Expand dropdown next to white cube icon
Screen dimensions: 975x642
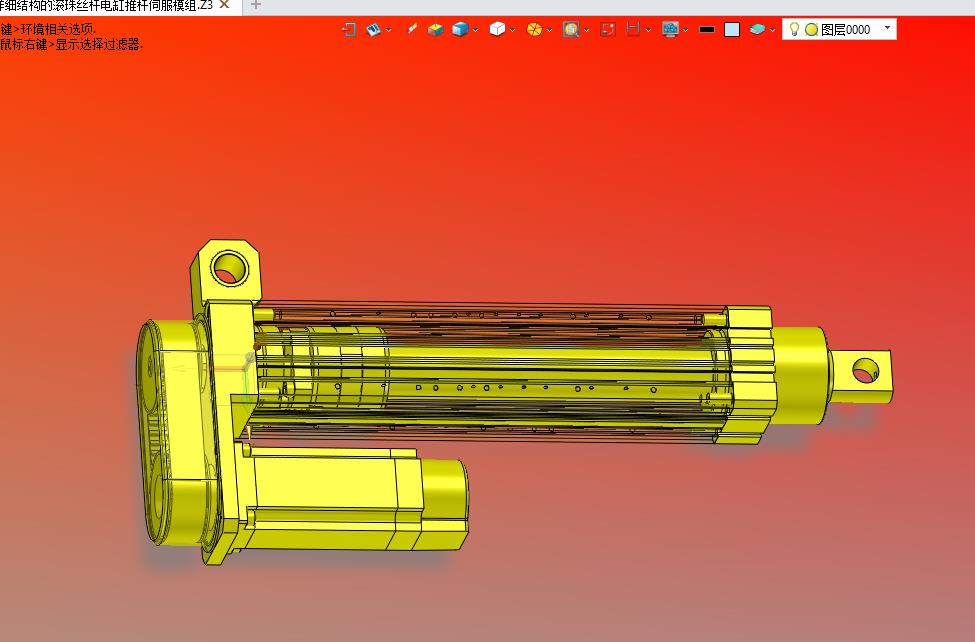tap(512, 30)
